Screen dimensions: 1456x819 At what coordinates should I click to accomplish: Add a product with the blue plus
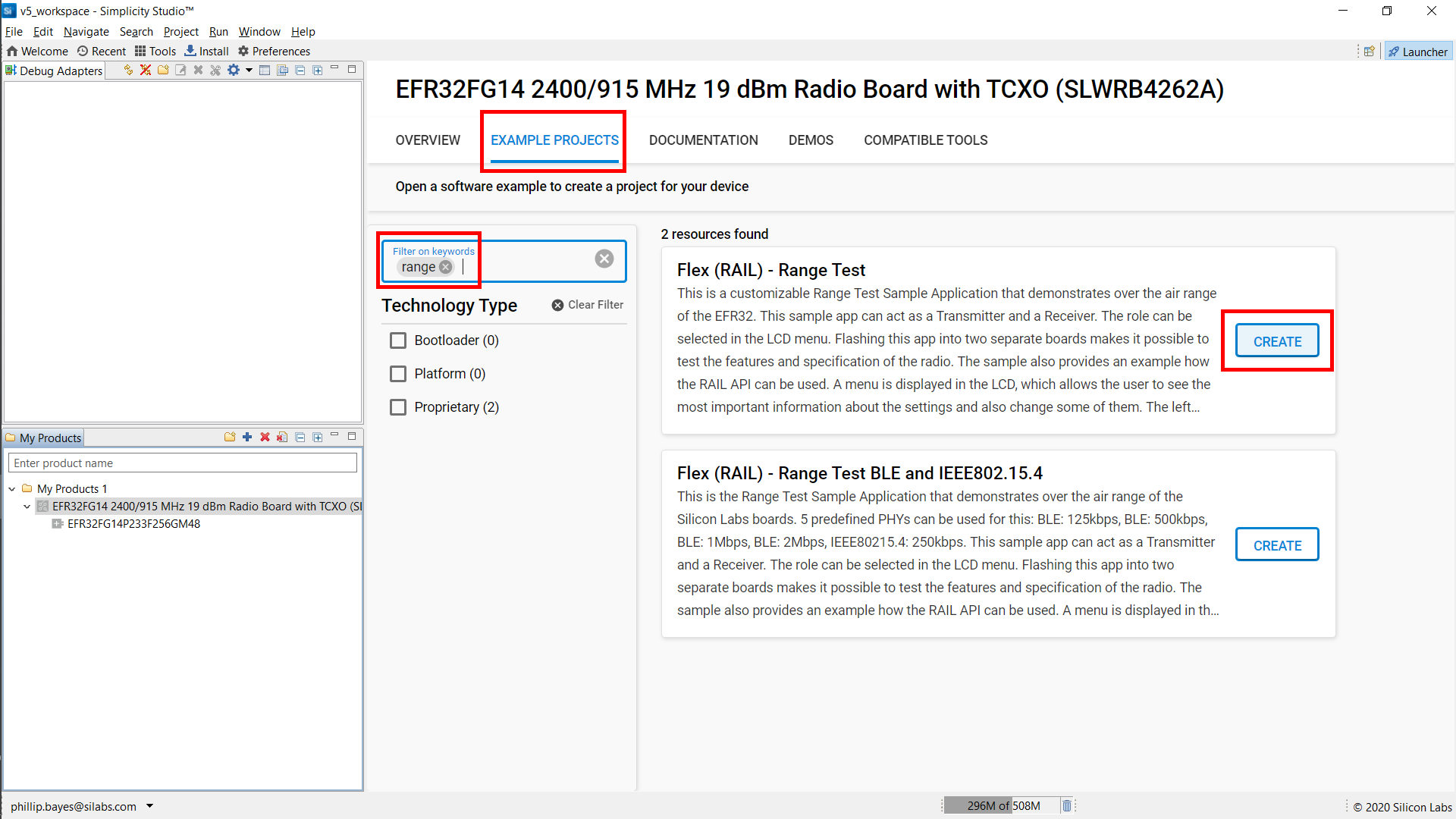pyautogui.click(x=247, y=438)
